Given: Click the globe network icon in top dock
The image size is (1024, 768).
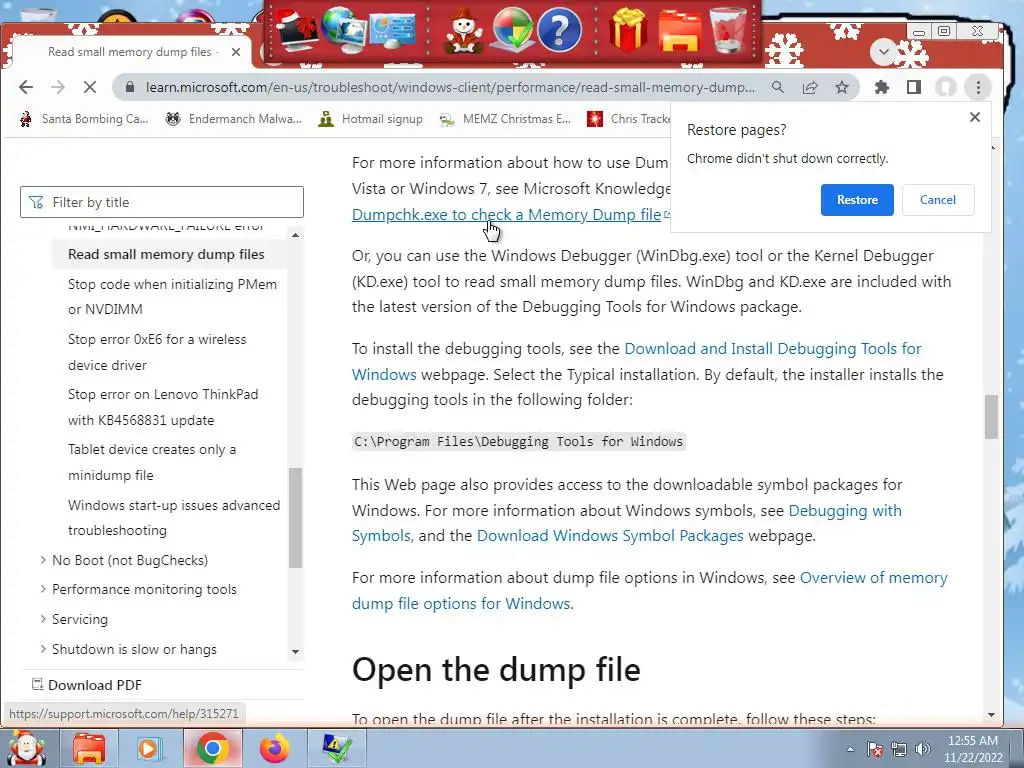Looking at the screenshot, I should tap(342, 29).
